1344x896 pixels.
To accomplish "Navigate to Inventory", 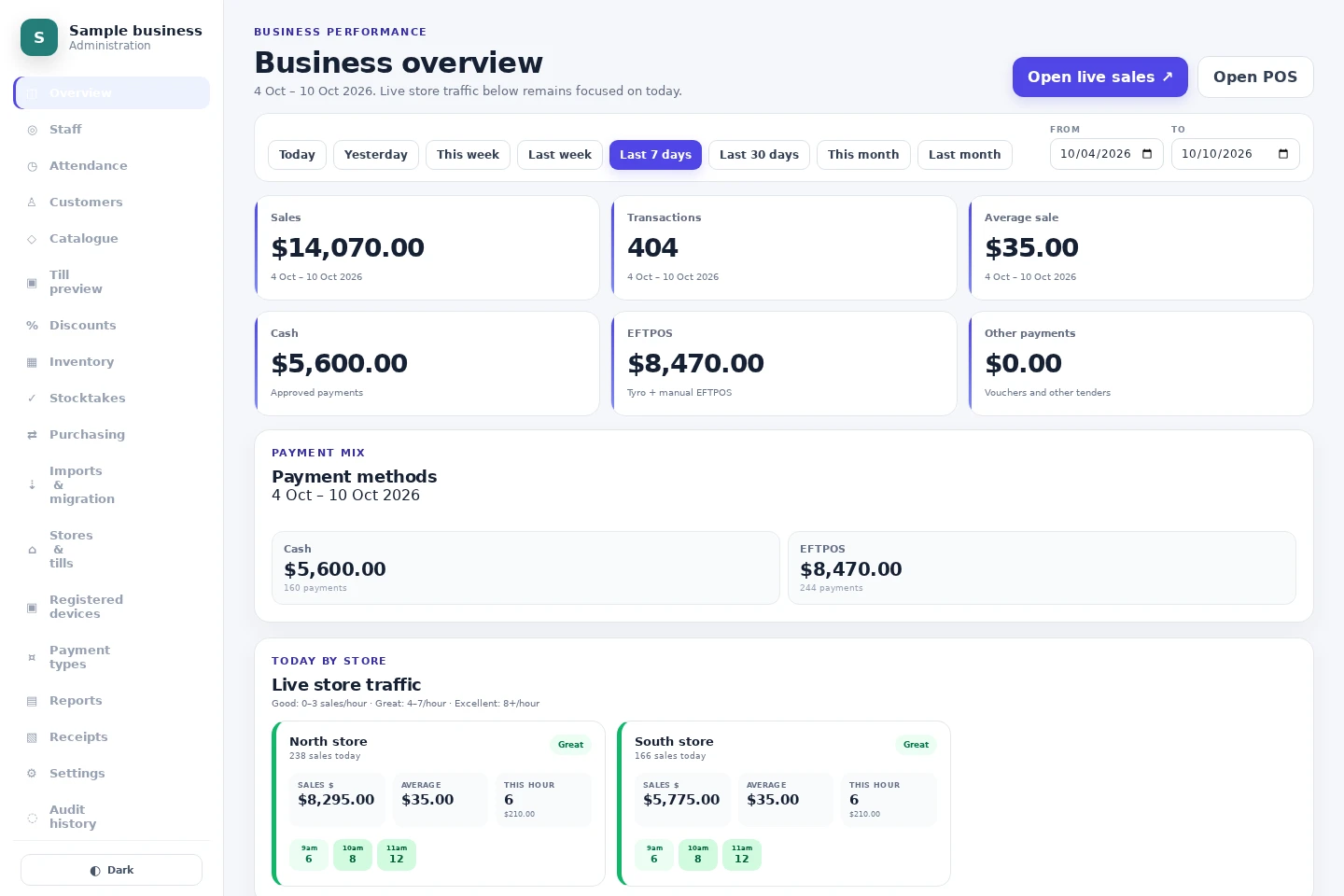I will click(x=111, y=362).
